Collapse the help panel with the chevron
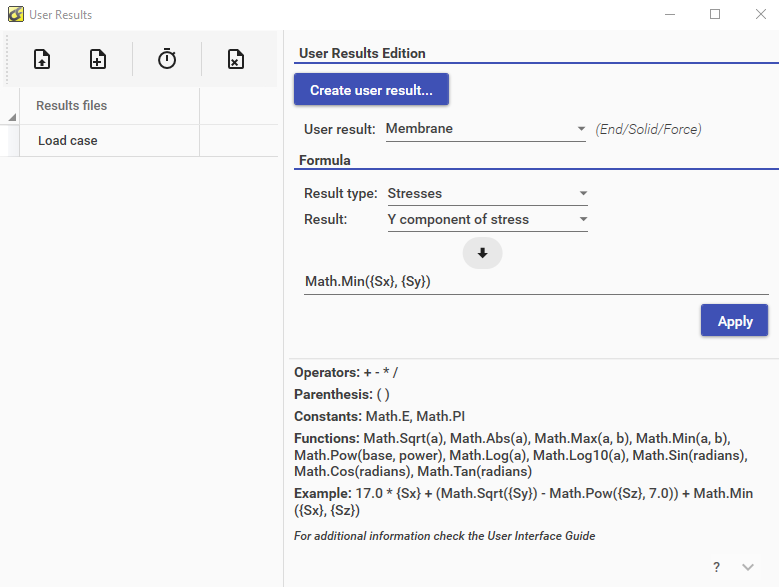The width and height of the screenshot is (779, 587). [748, 567]
